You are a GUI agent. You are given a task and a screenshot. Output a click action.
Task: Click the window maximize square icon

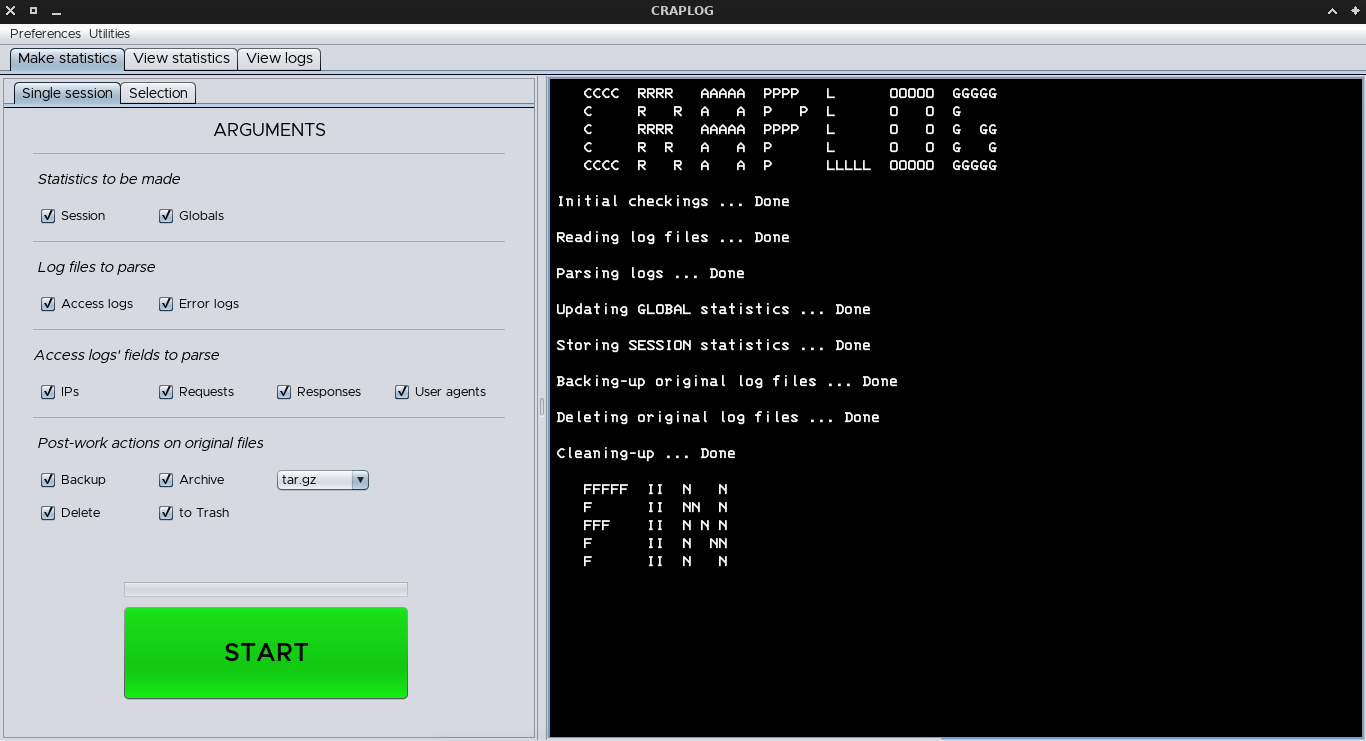tap(33, 11)
